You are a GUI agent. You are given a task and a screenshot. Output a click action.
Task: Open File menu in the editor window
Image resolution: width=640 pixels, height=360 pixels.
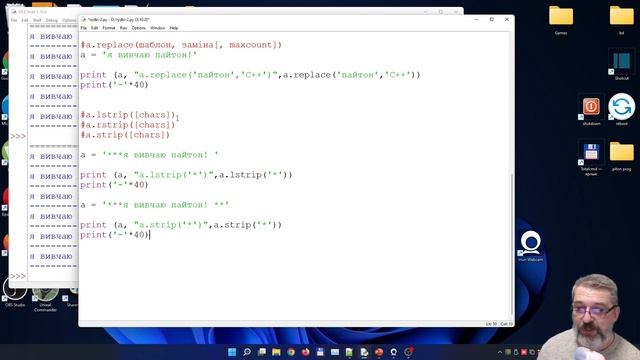[x=84, y=28]
